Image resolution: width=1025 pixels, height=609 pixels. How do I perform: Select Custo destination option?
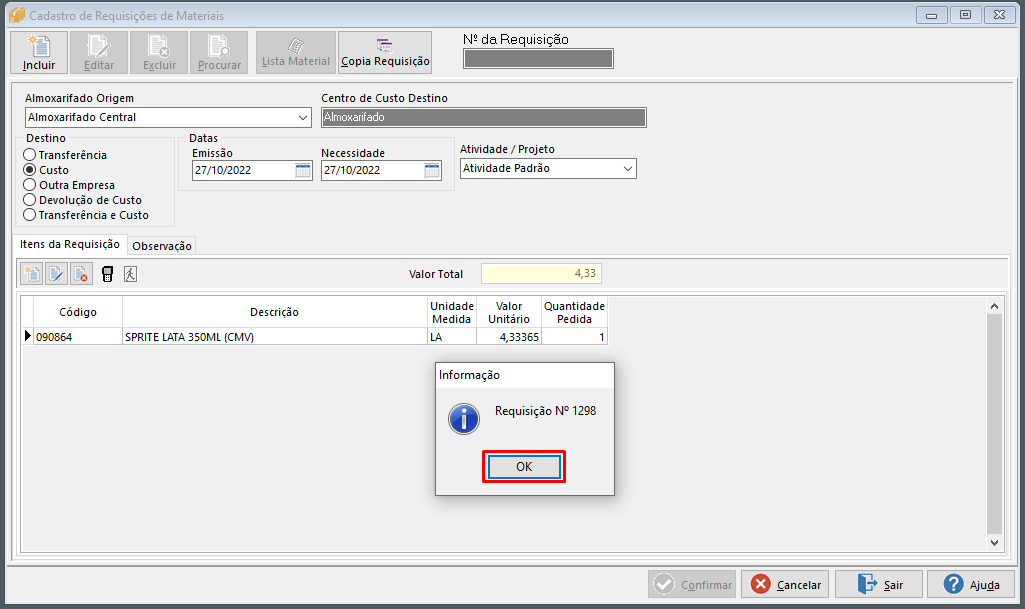(x=46, y=170)
